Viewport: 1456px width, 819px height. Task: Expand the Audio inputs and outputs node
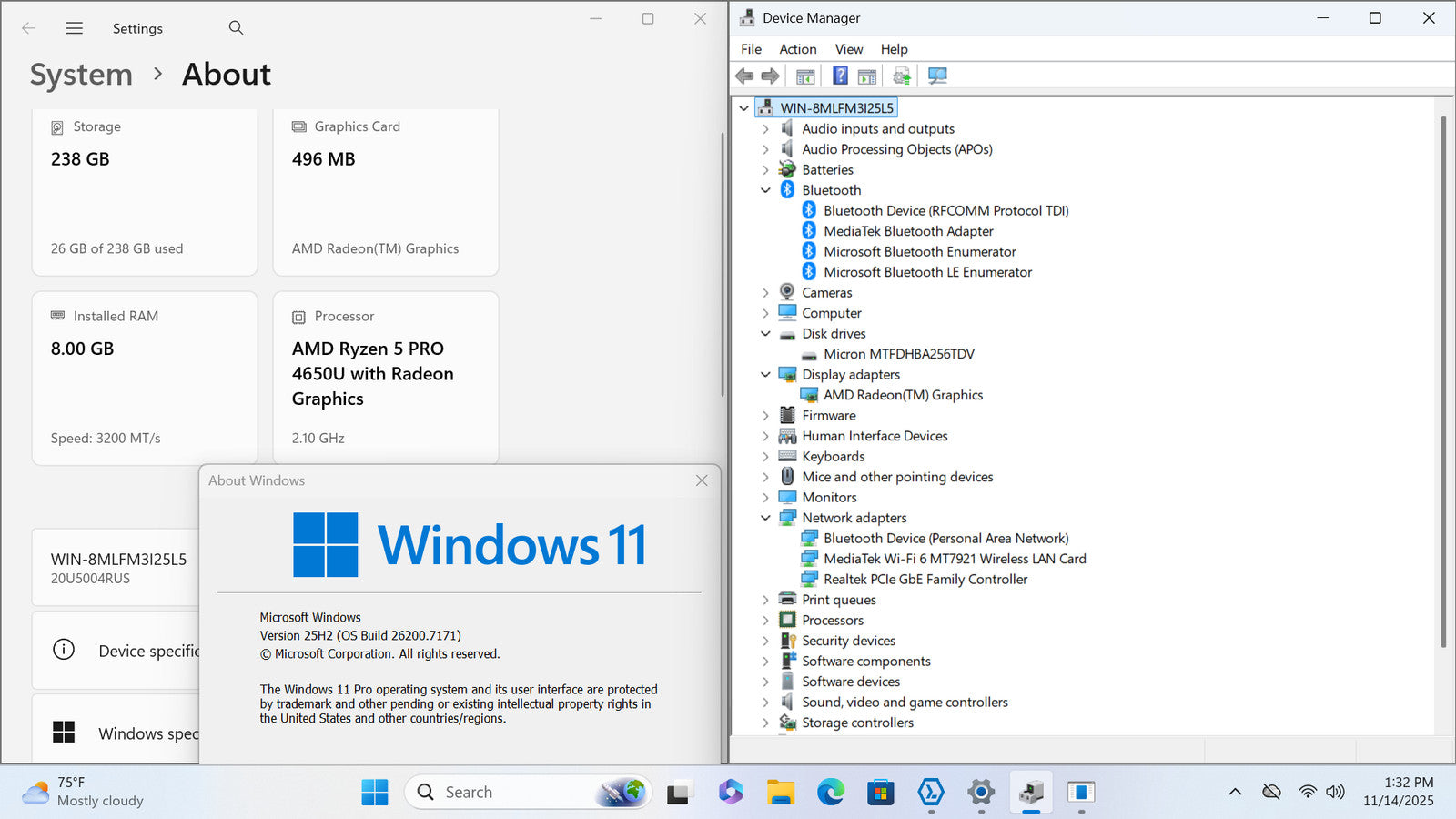pyautogui.click(x=765, y=129)
